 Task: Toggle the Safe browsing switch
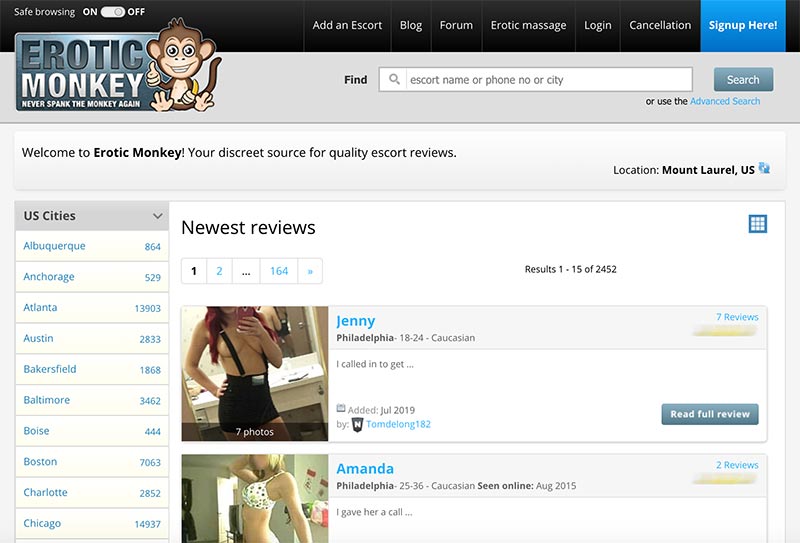[x=113, y=12]
